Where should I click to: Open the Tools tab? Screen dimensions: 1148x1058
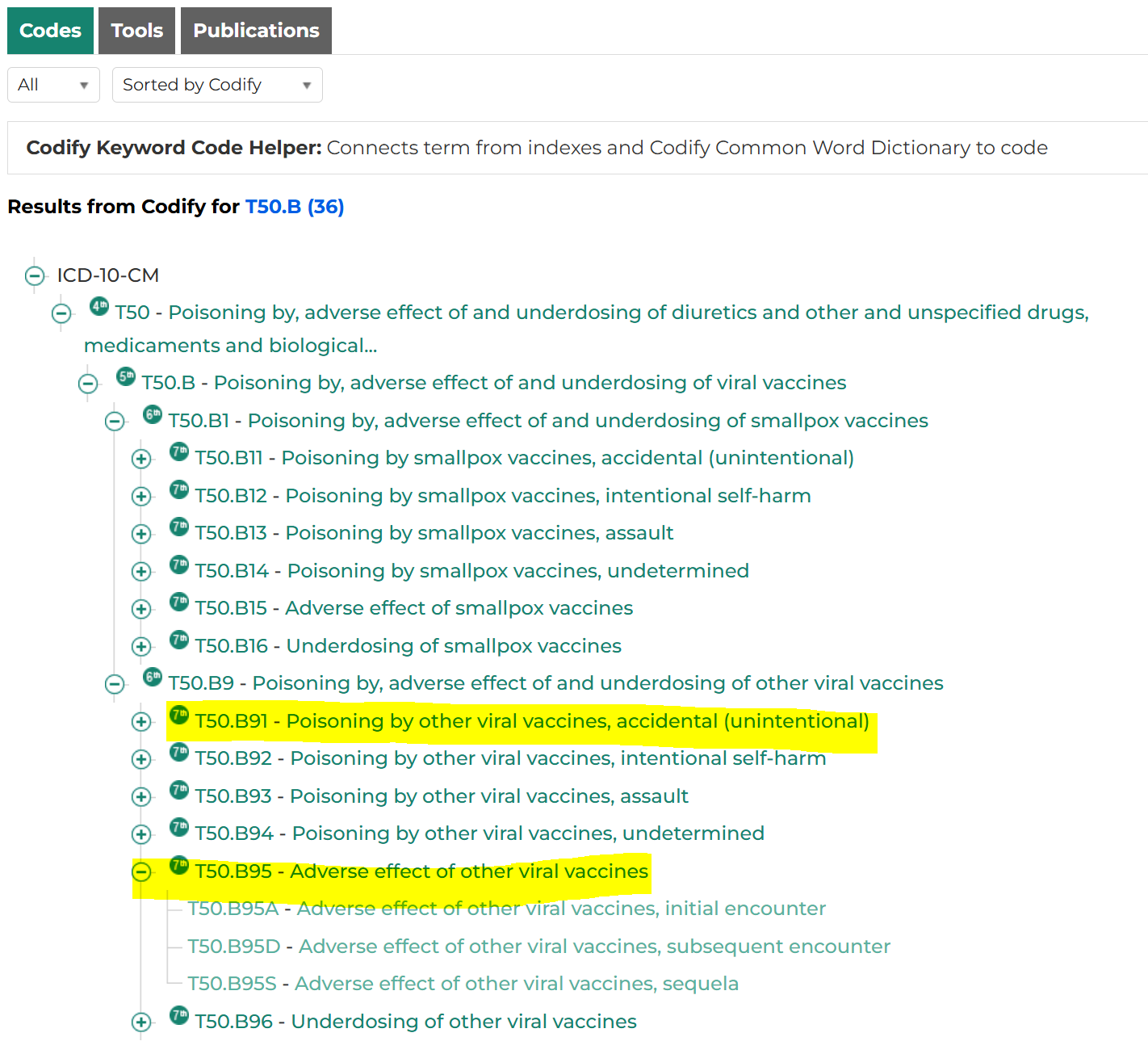136,31
